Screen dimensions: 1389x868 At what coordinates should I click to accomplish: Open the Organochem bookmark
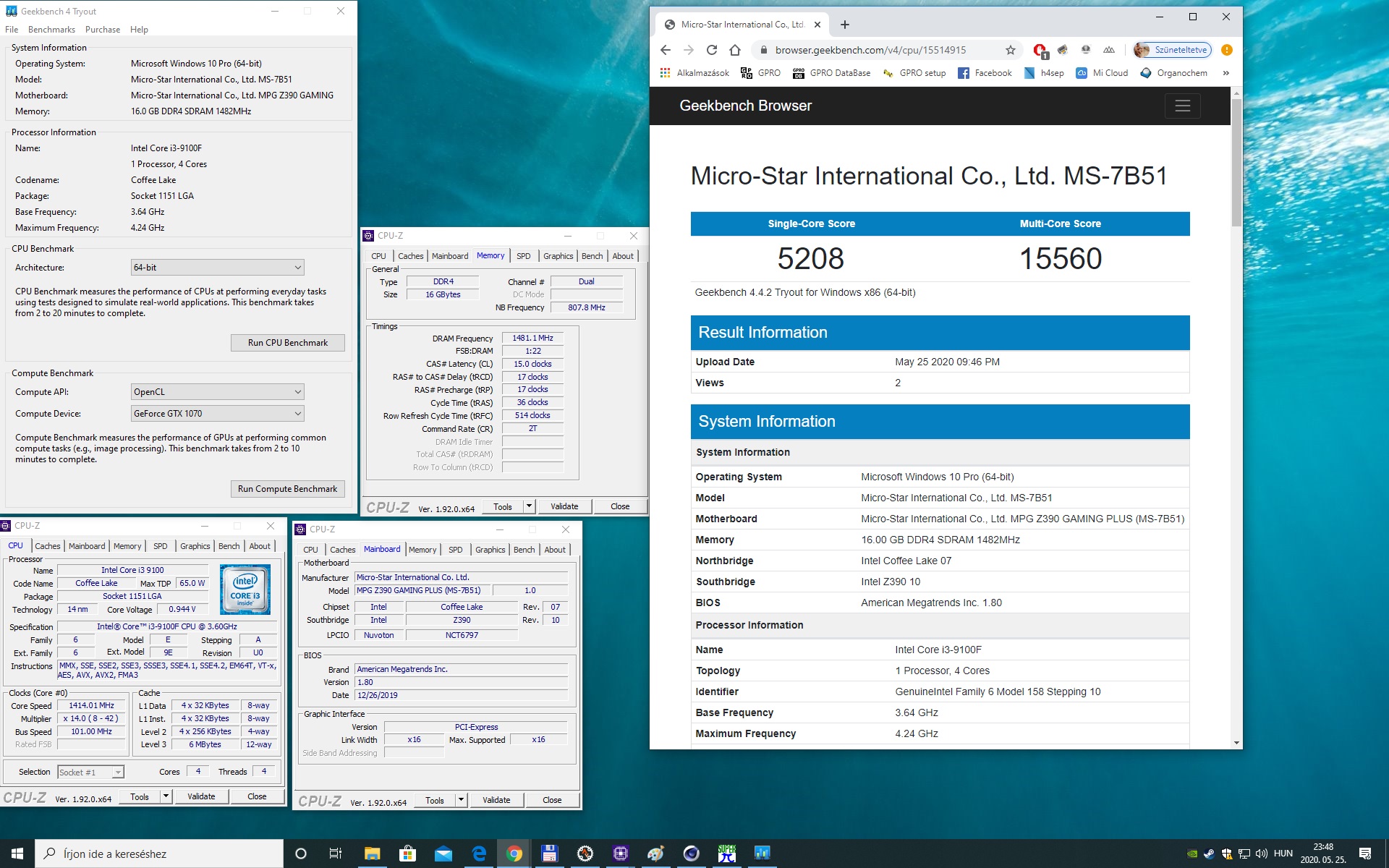1173,73
